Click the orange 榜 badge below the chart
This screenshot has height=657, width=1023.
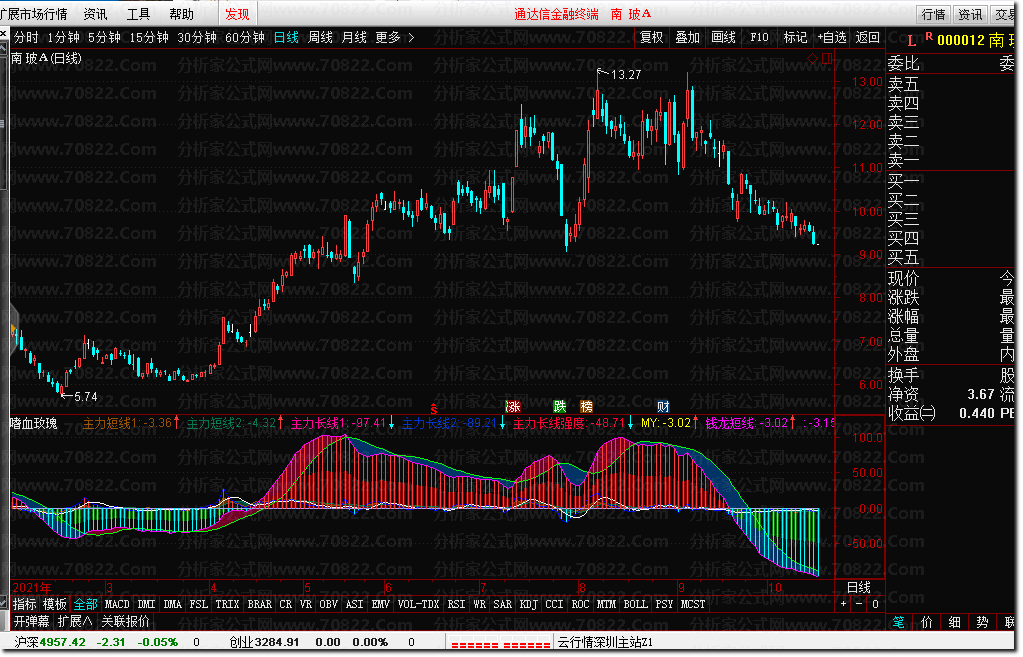coord(587,406)
